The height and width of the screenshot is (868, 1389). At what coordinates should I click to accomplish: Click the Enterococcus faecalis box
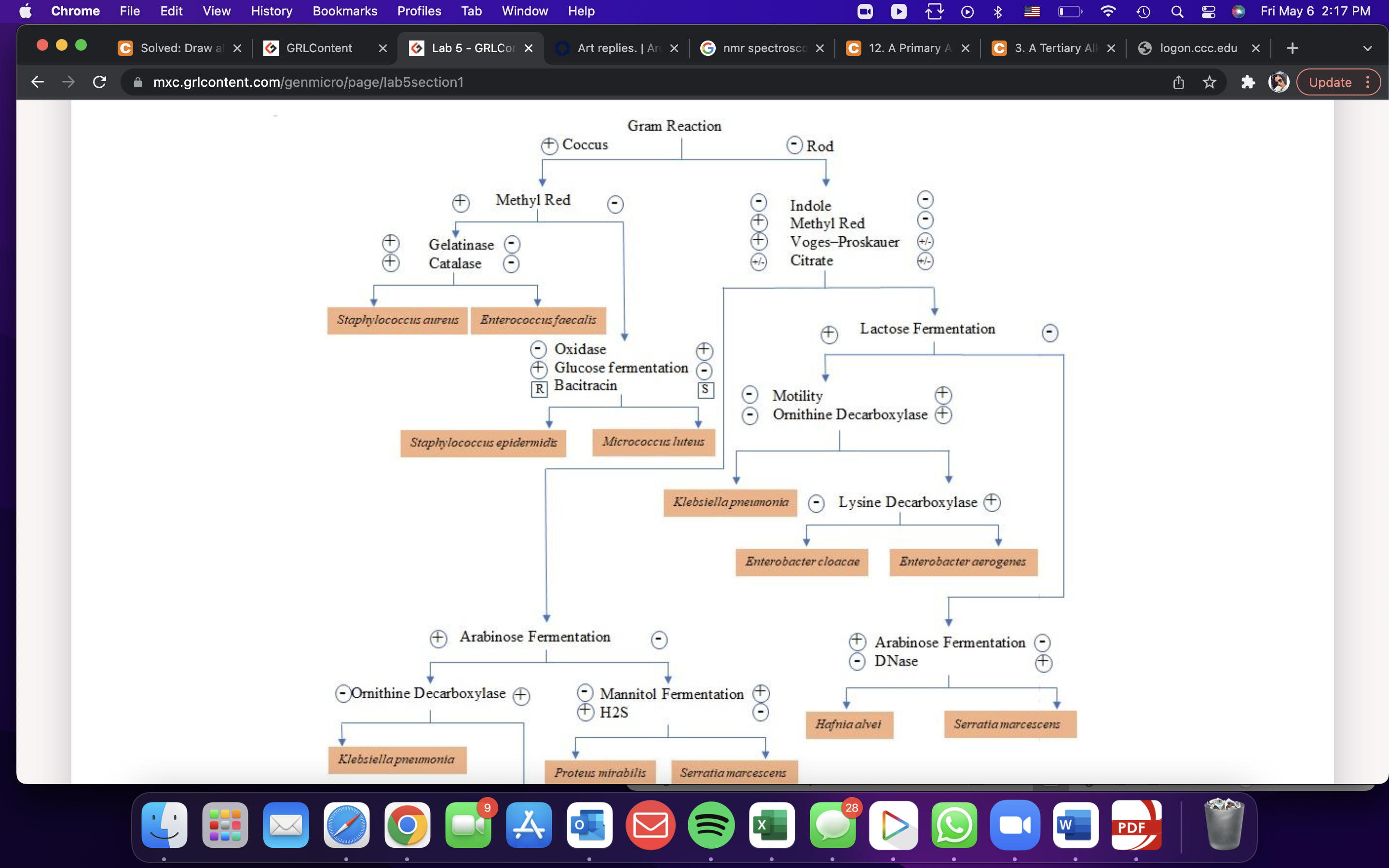coord(538,320)
